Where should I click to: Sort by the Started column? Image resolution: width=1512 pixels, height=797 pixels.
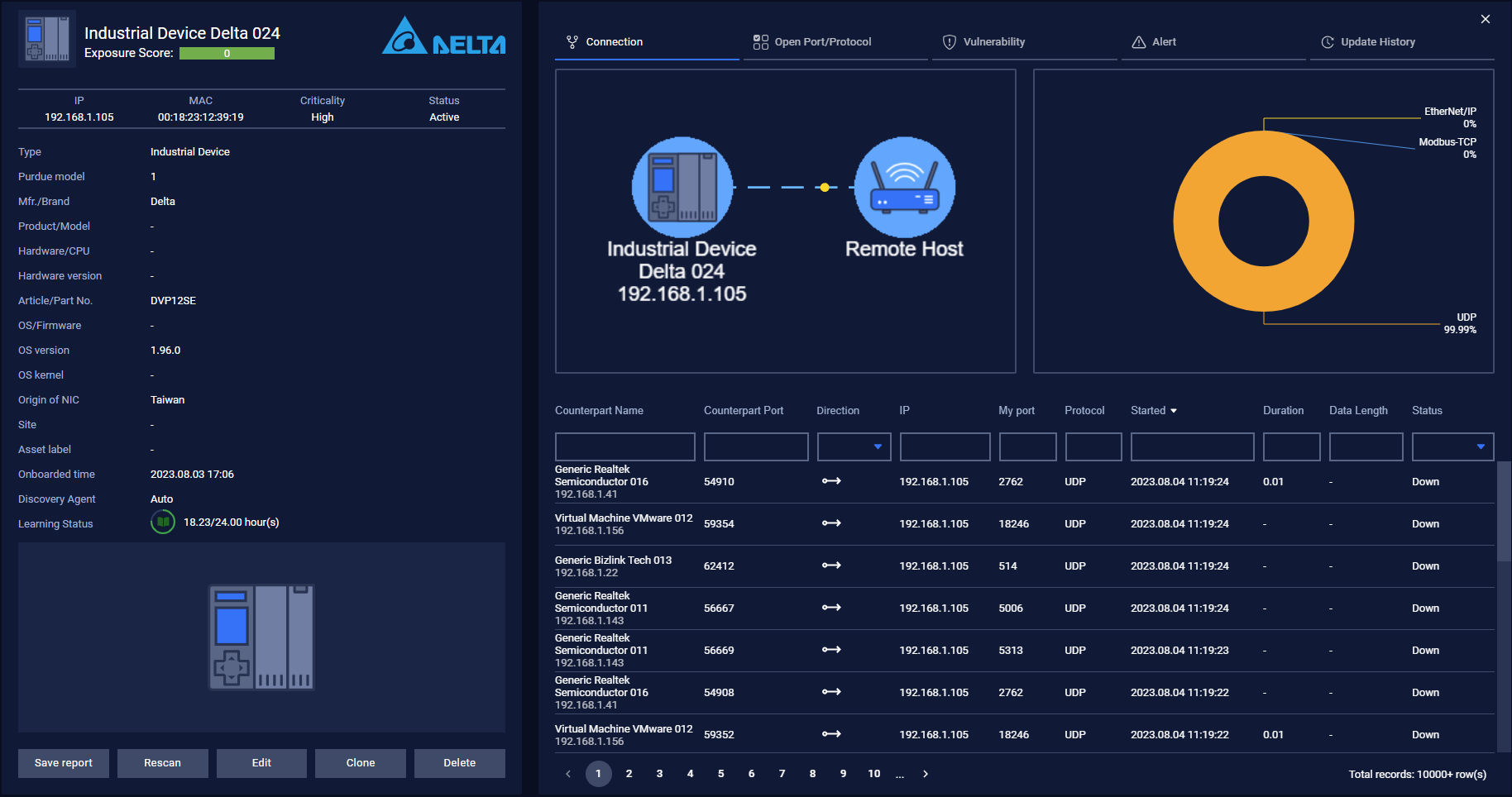[1154, 411]
